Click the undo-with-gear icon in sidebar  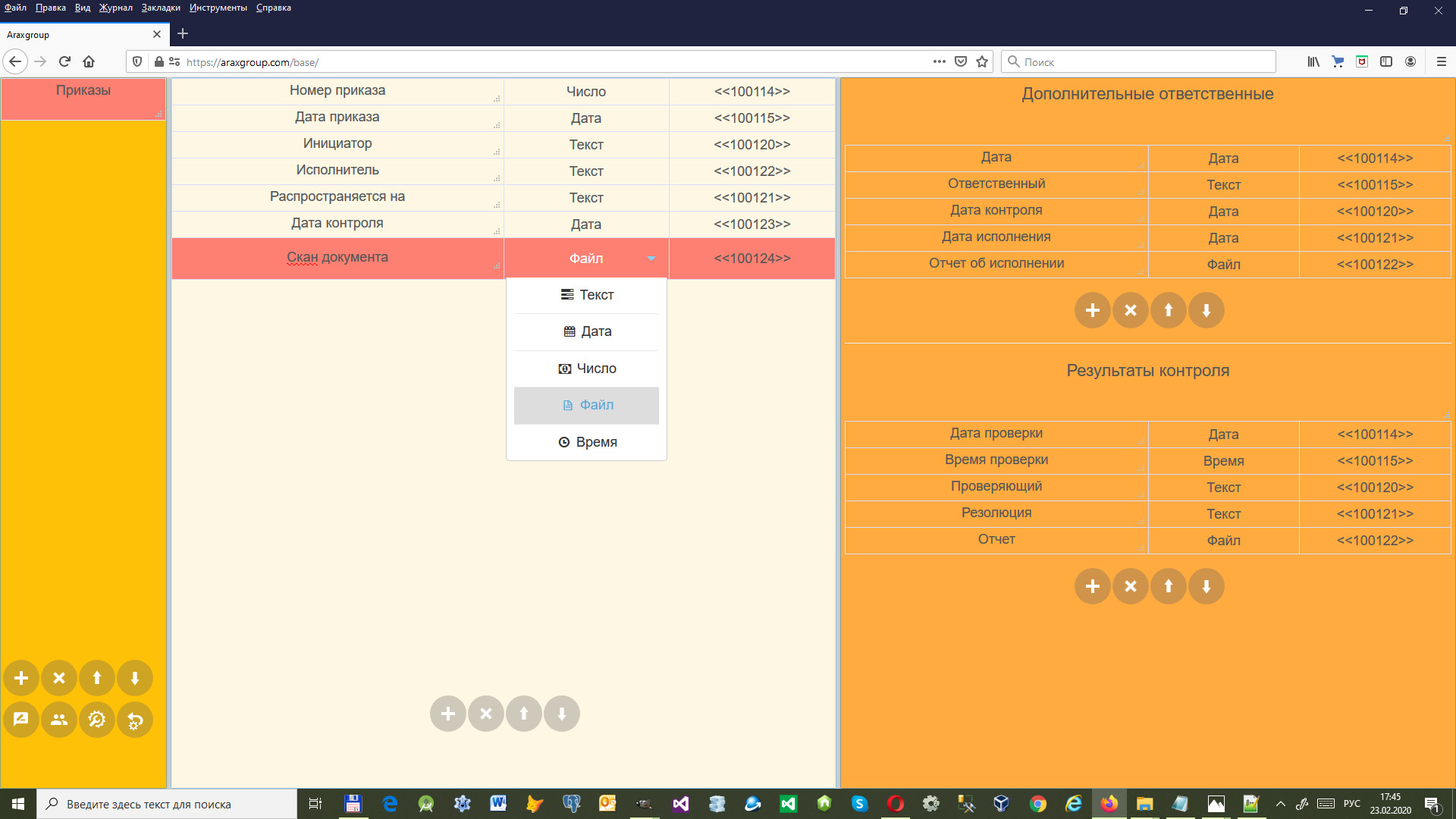[x=135, y=720]
